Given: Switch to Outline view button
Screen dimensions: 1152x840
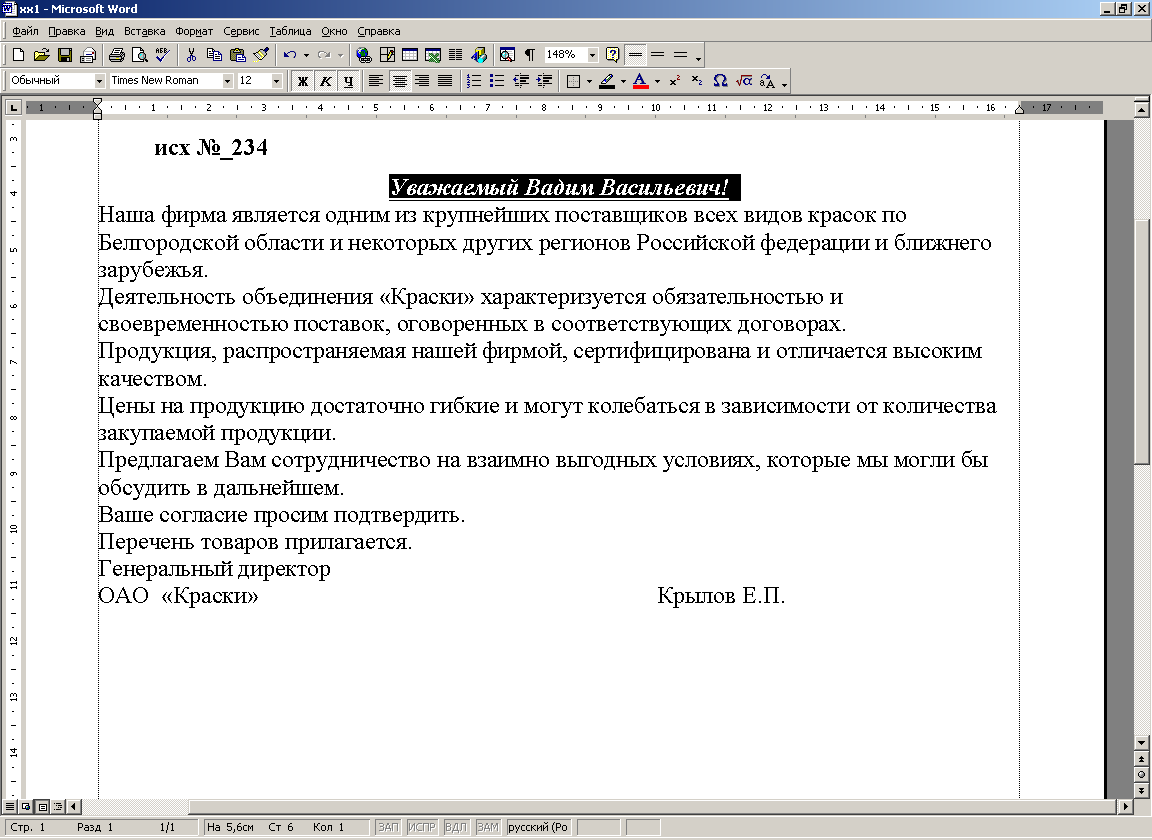Looking at the screenshot, I should point(58,806).
